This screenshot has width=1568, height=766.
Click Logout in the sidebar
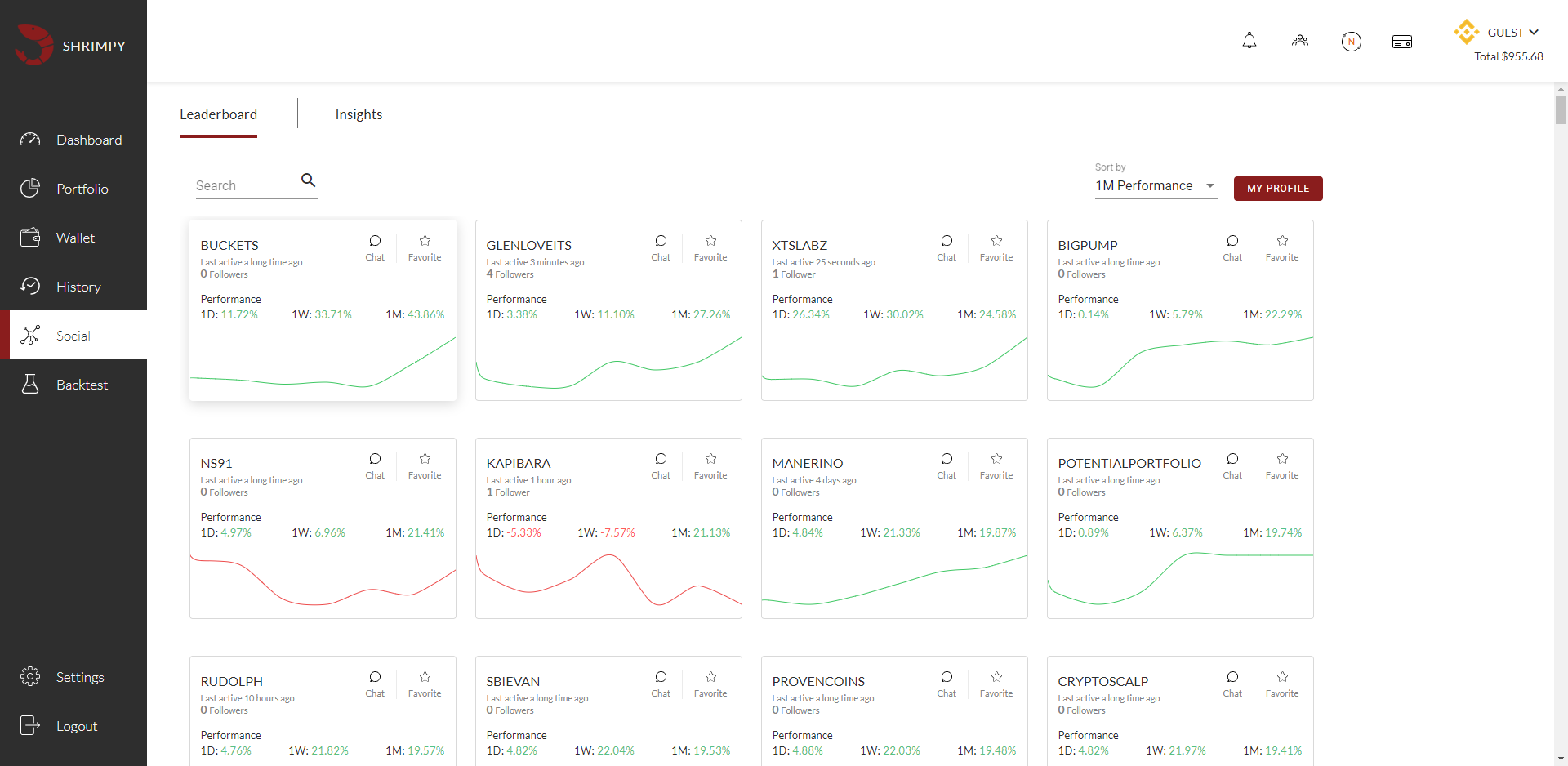(76, 726)
